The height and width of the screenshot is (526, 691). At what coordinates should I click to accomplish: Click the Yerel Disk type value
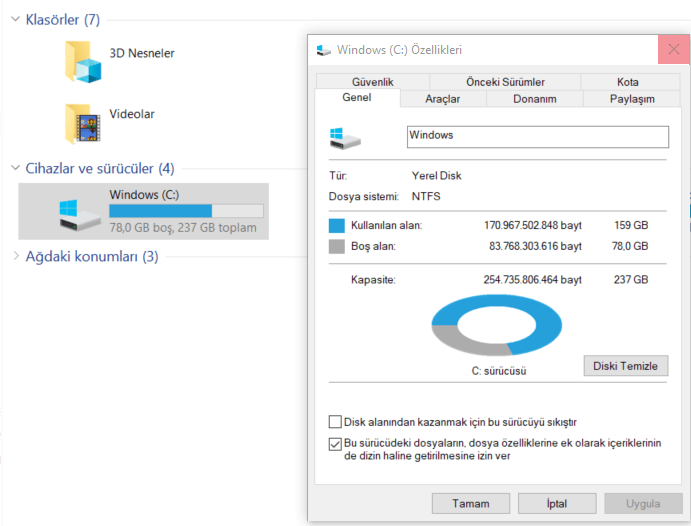tap(436, 176)
